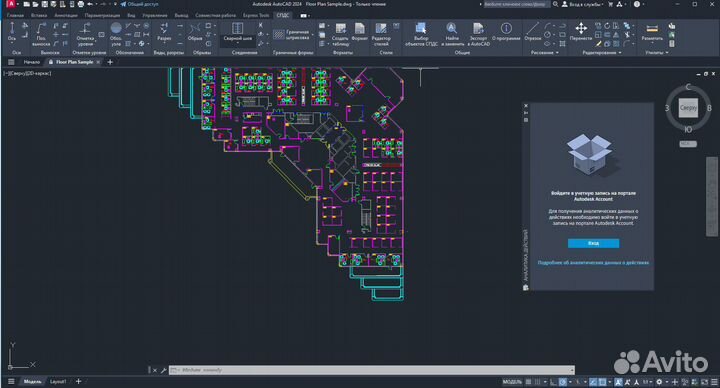Select the Перенести move tool

[581, 31]
